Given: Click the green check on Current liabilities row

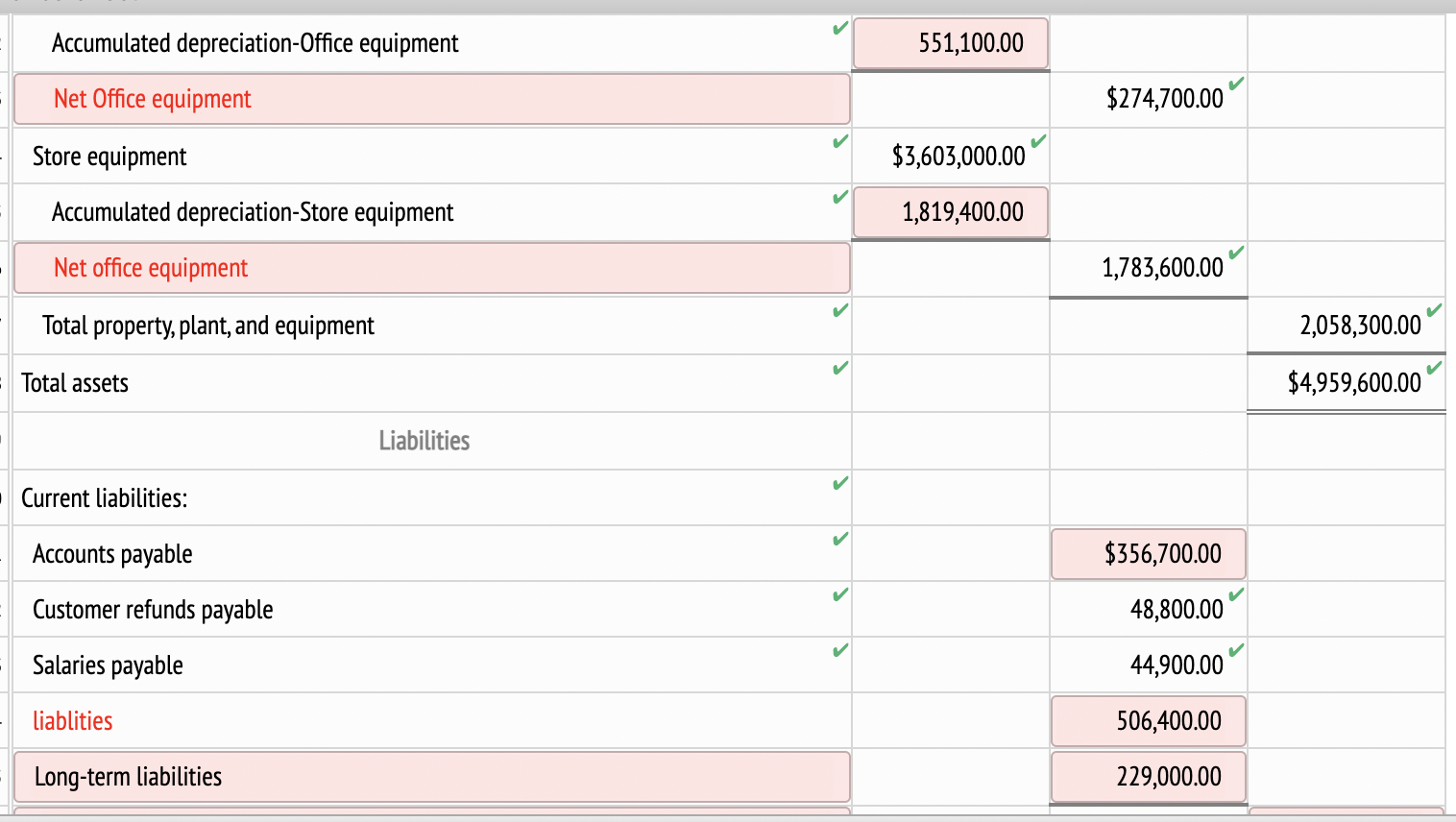Looking at the screenshot, I should 840,485.
